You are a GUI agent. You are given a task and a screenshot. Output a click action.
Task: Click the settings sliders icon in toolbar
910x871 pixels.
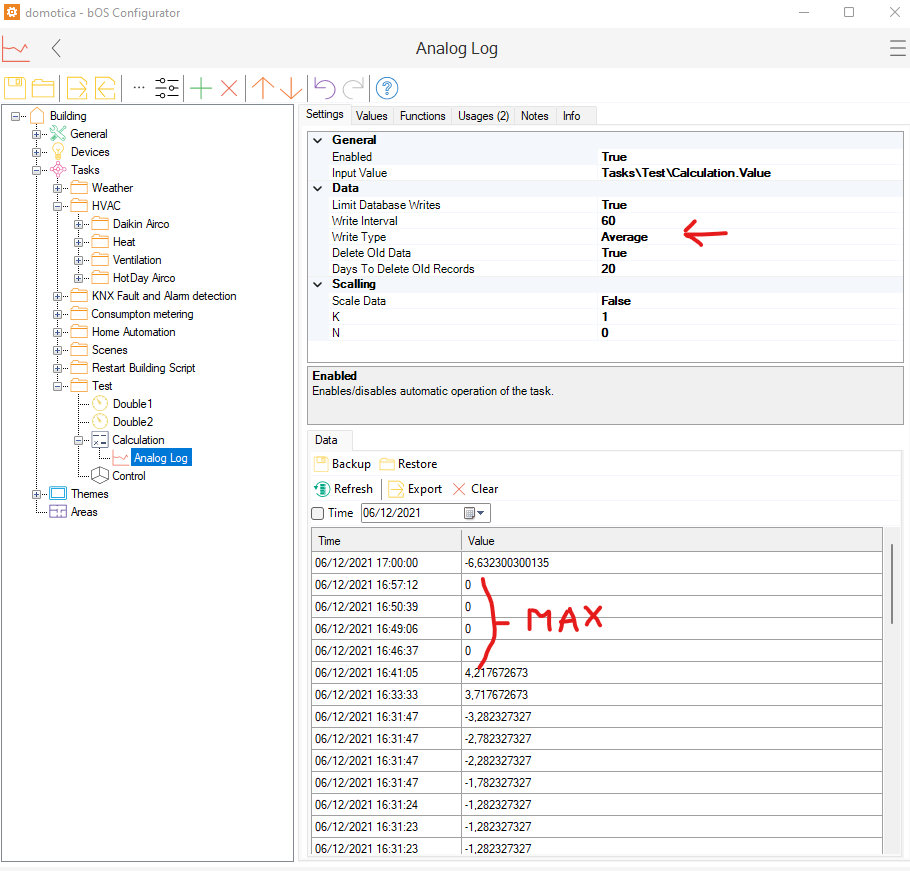tap(167, 88)
